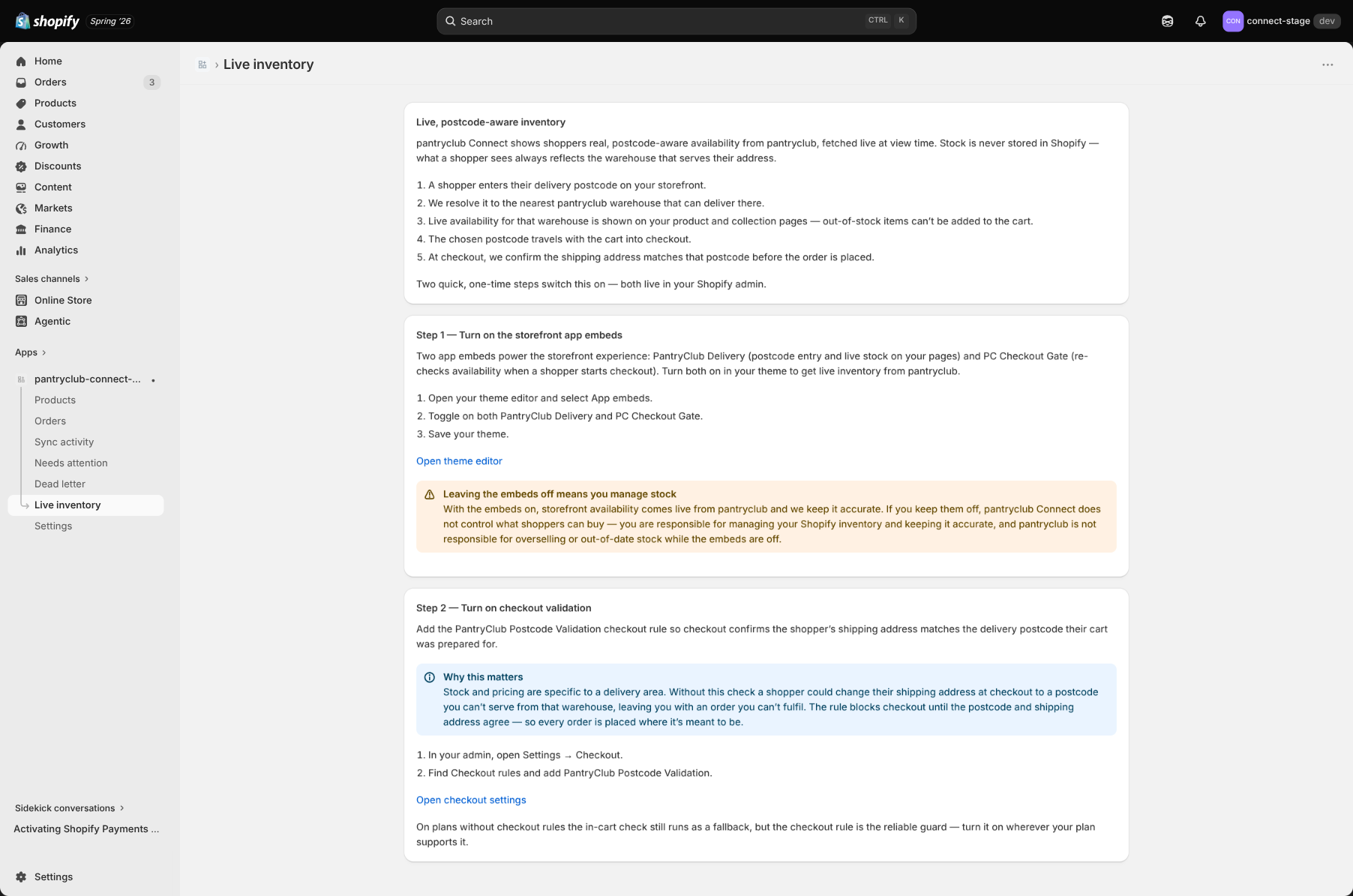Click the Live inventory page title

[x=268, y=64]
